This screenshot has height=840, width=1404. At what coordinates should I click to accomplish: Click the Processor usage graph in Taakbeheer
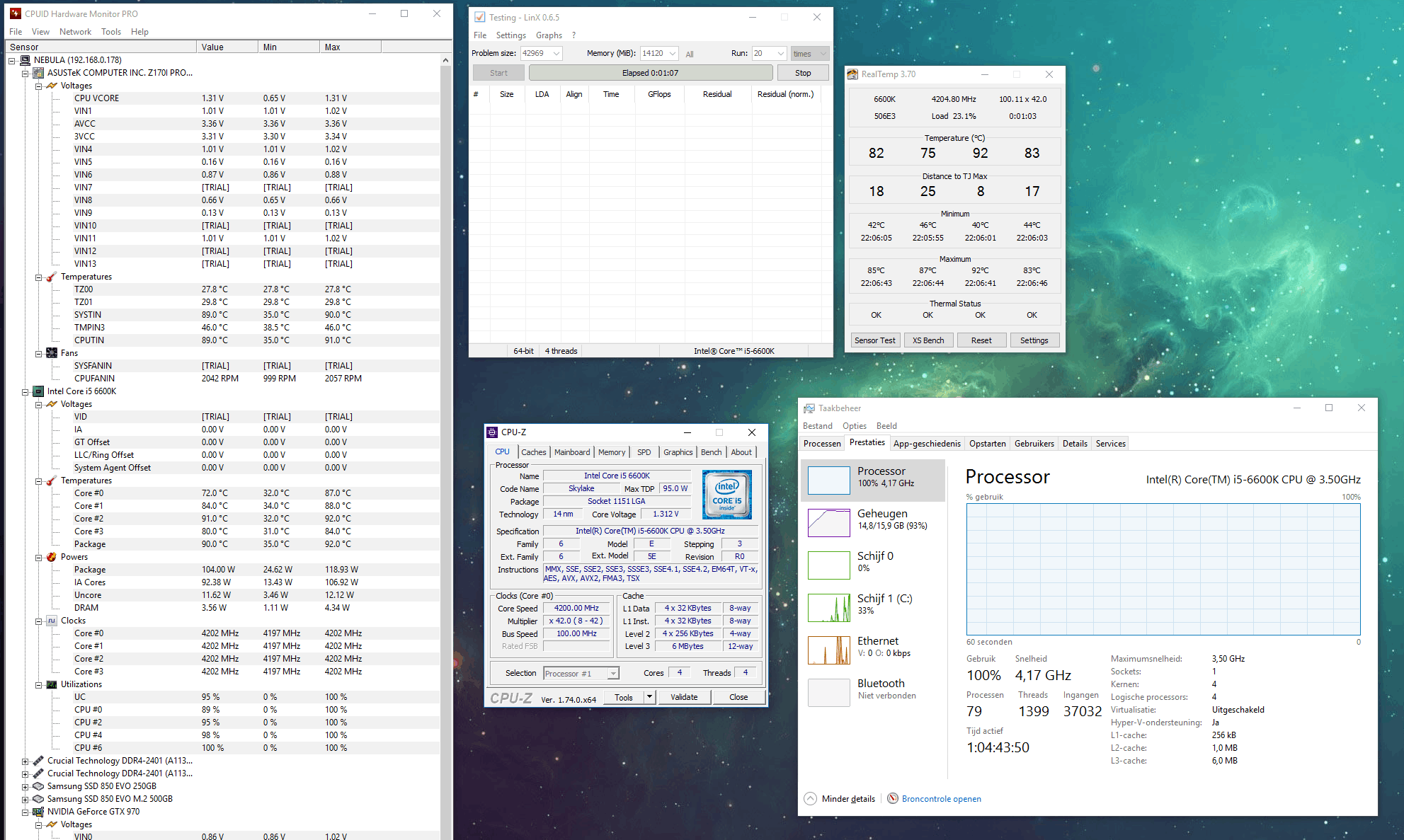[x=1163, y=570]
